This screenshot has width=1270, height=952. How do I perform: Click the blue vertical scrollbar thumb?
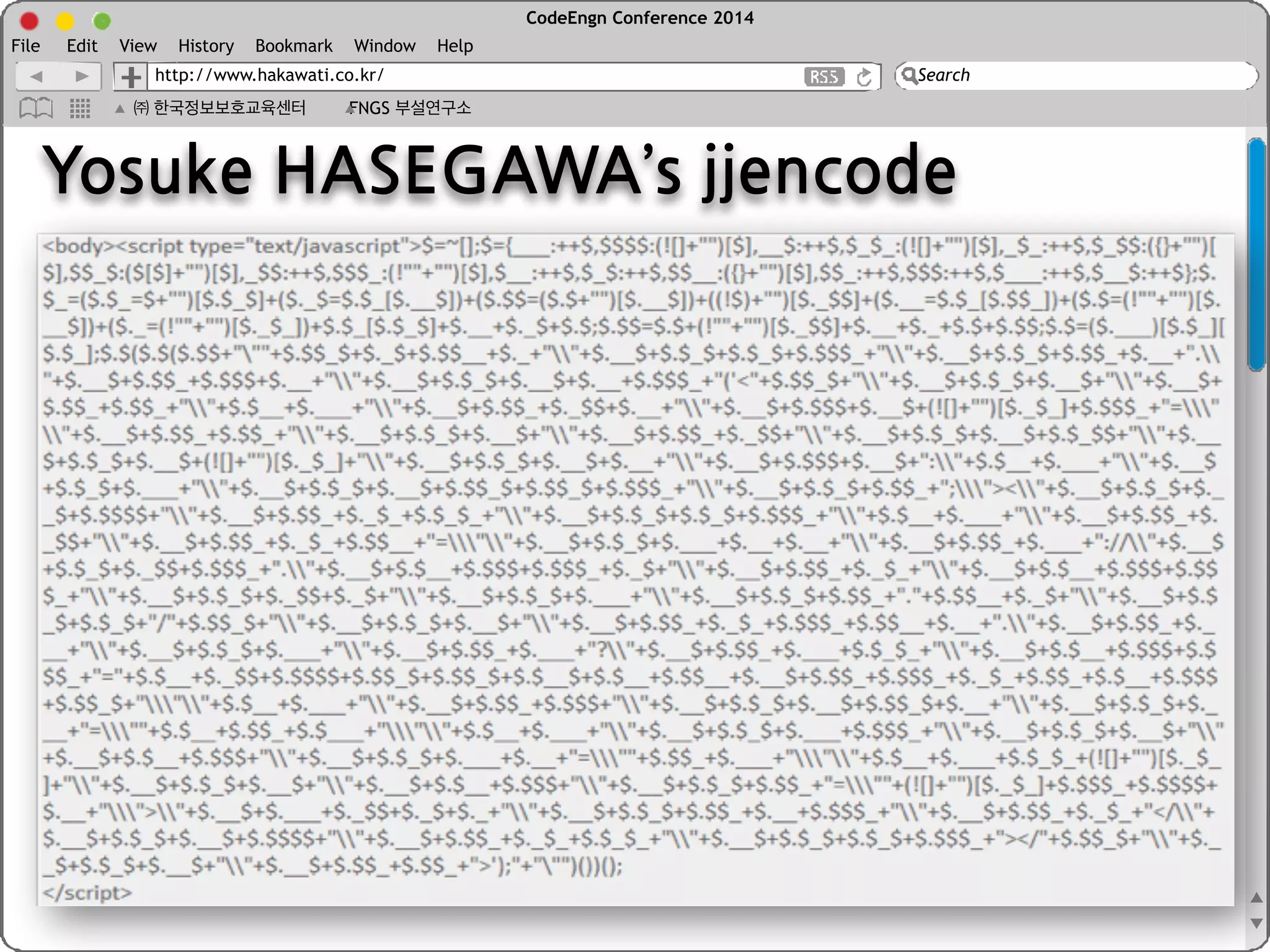[x=1256, y=255]
